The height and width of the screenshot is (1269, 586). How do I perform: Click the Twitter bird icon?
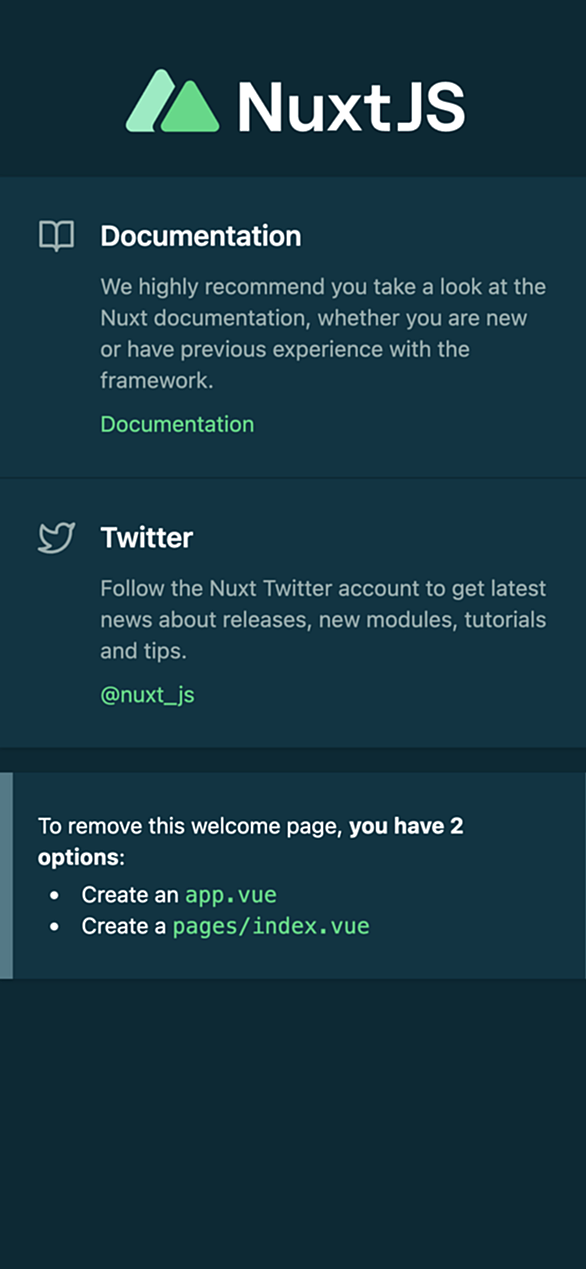click(56, 538)
